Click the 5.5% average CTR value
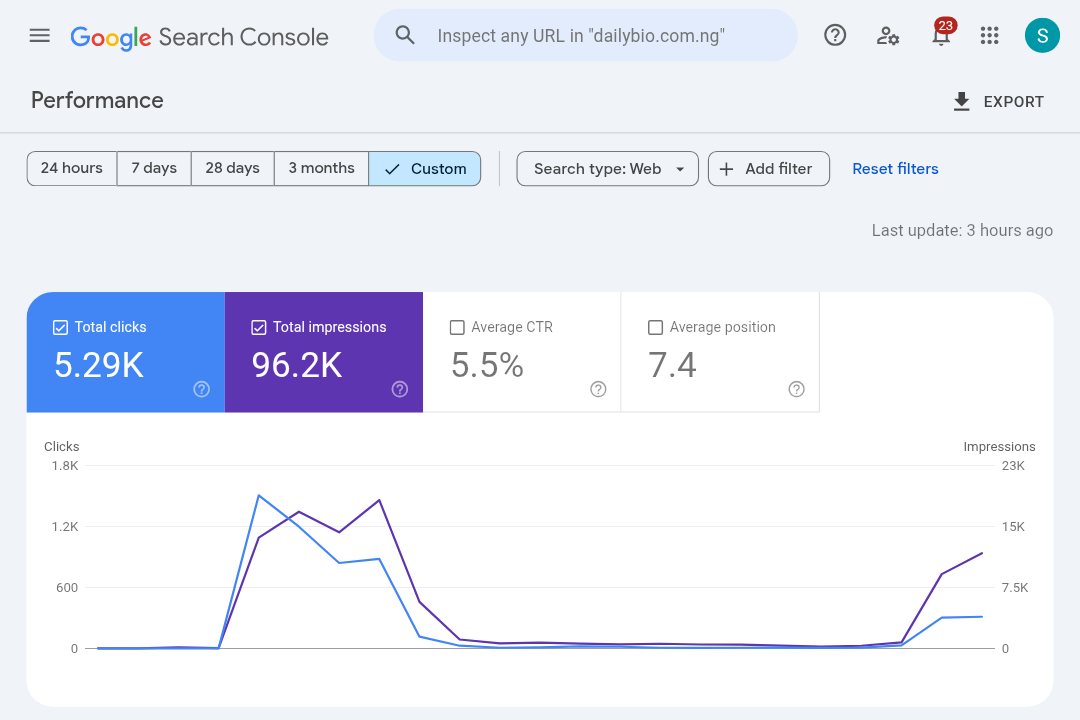The height and width of the screenshot is (720, 1080). (x=488, y=365)
